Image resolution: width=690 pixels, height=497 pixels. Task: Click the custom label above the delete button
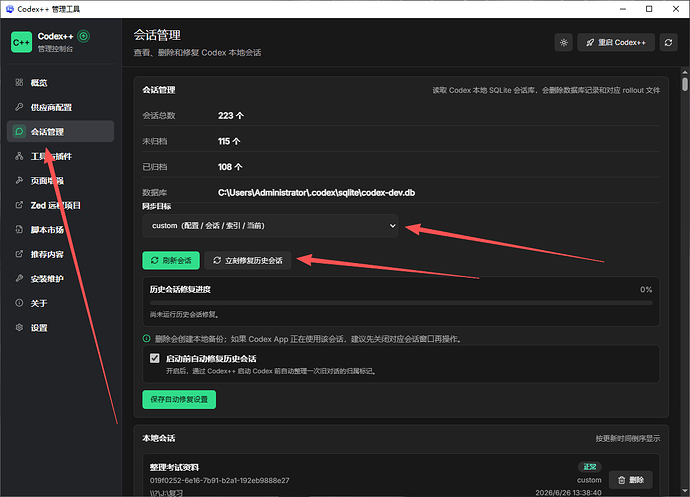coord(589,480)
